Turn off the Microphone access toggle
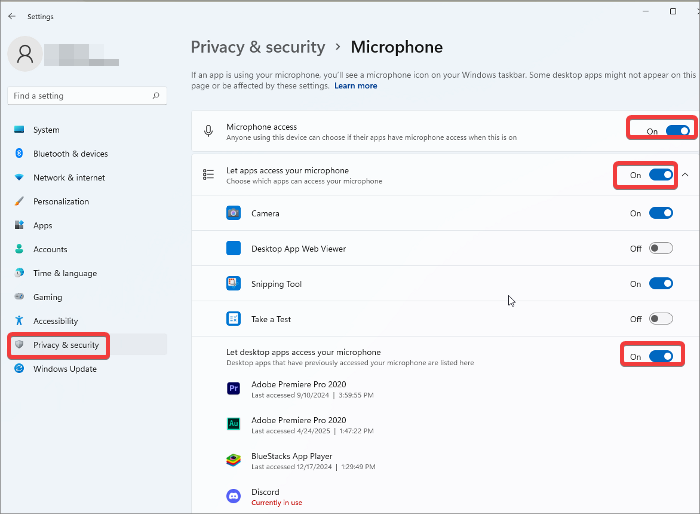The image size is (700, 514). [x=677, y=130]
